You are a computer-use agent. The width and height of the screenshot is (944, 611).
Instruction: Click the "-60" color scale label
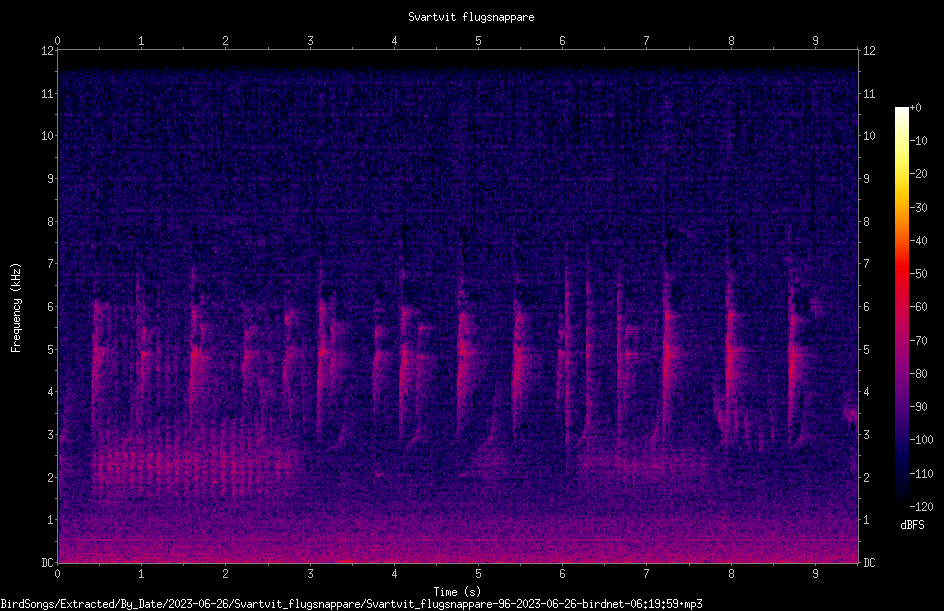919,307
